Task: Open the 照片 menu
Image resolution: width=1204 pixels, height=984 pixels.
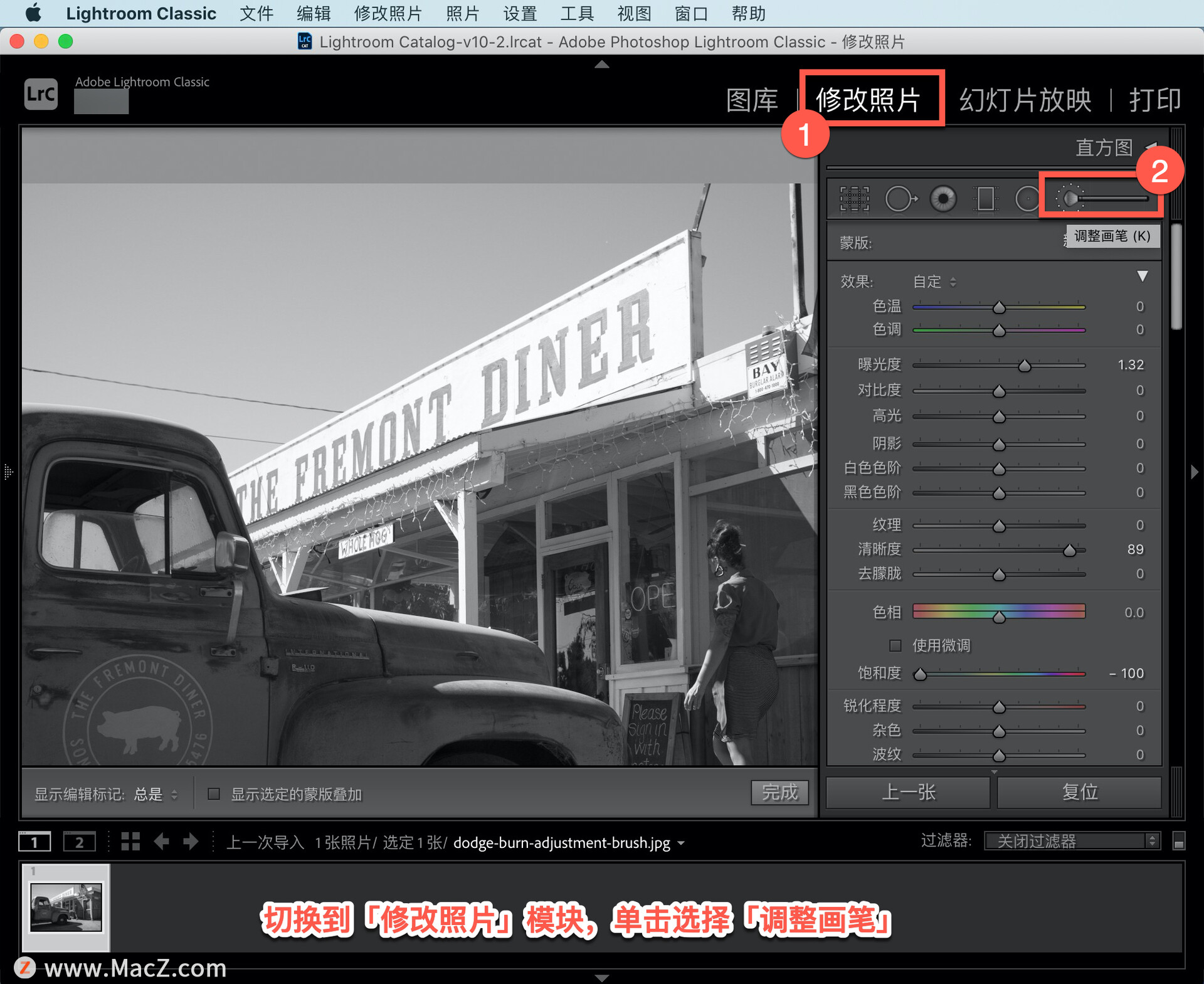Action: point(463,13)
